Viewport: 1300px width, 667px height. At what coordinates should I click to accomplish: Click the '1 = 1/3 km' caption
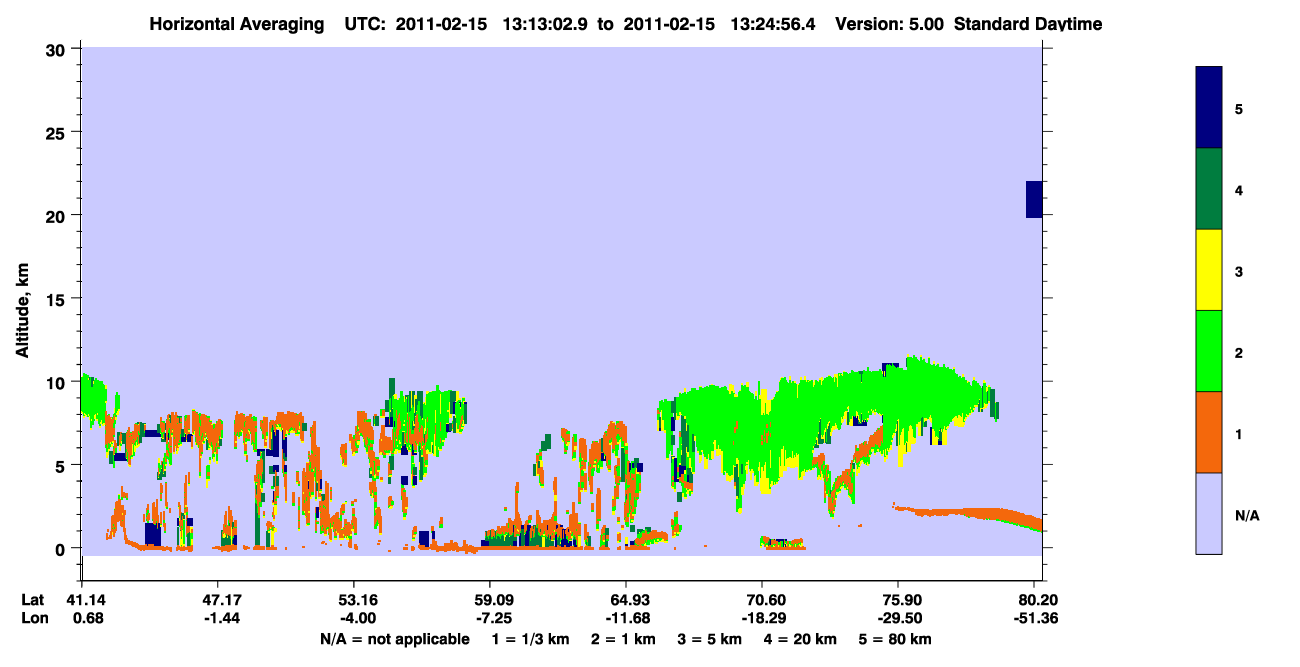[x=531, y=639]
